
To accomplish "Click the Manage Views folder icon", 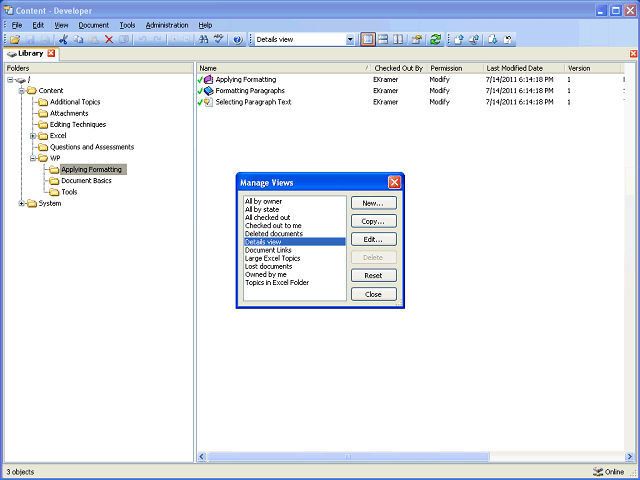I will coord(417,40).
